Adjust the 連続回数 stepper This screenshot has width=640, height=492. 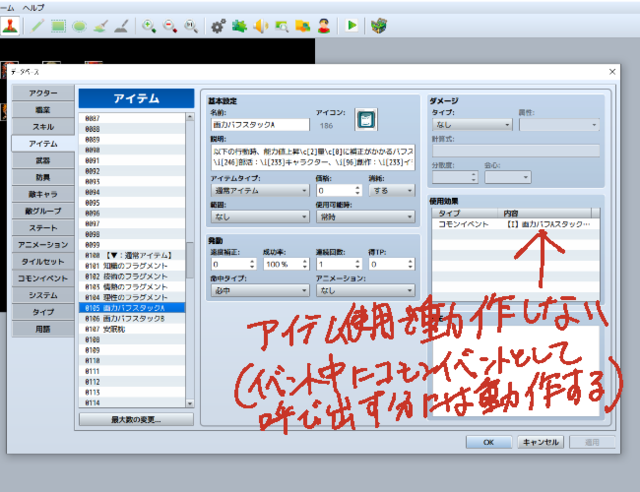[x=358, y=264]
